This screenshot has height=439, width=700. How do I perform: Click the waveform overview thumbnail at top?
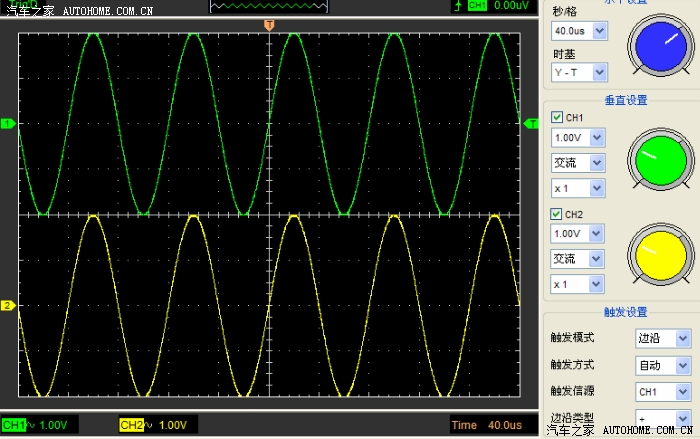pos(268,6)
